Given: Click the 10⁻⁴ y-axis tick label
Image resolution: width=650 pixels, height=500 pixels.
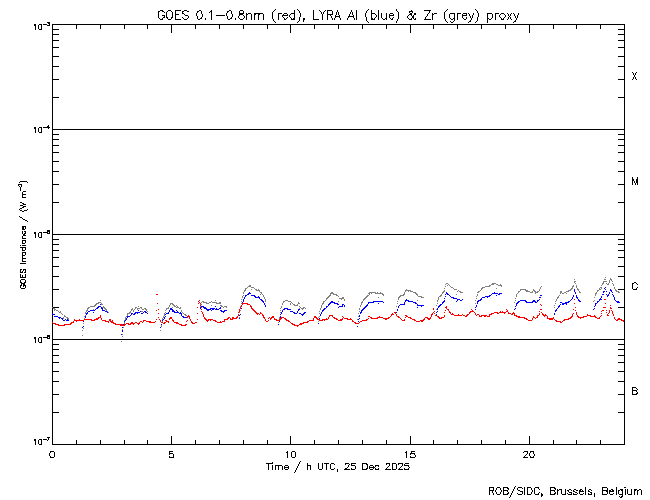Looking at the screenshot, I should 37,130.
